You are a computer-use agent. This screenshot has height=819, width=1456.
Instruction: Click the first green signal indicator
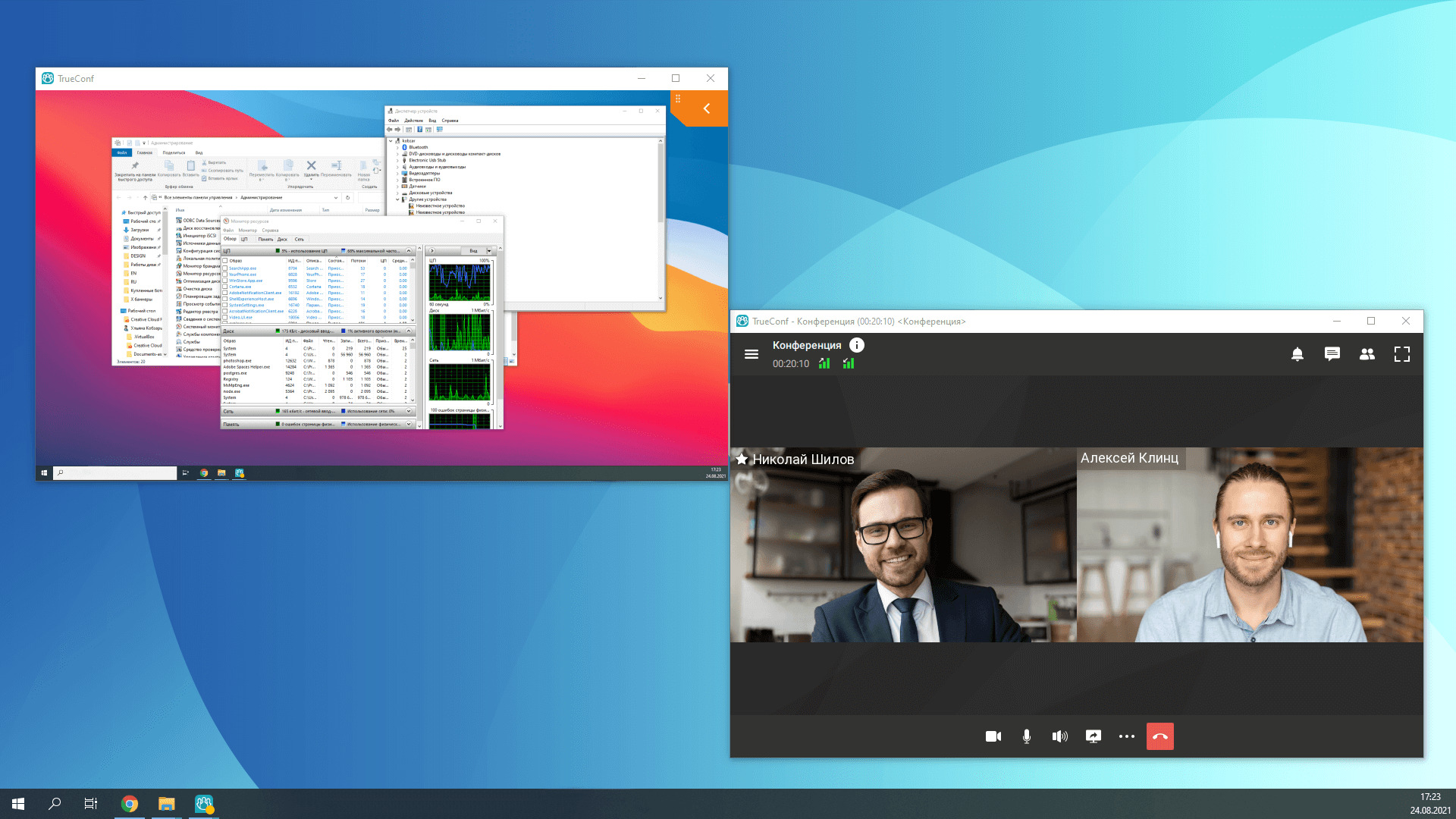824,363
